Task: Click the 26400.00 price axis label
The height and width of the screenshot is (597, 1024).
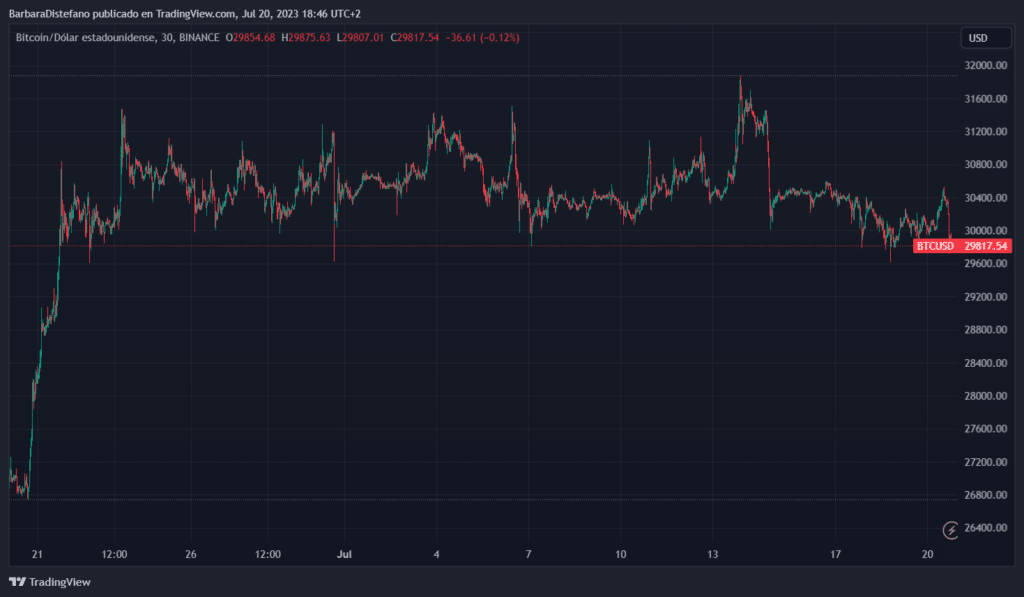Action: 983,528
